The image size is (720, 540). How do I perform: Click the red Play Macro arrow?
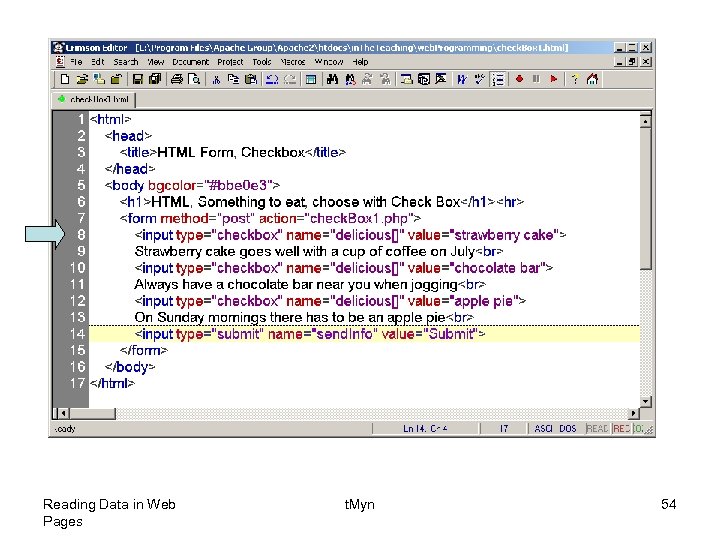click(554, 79)
